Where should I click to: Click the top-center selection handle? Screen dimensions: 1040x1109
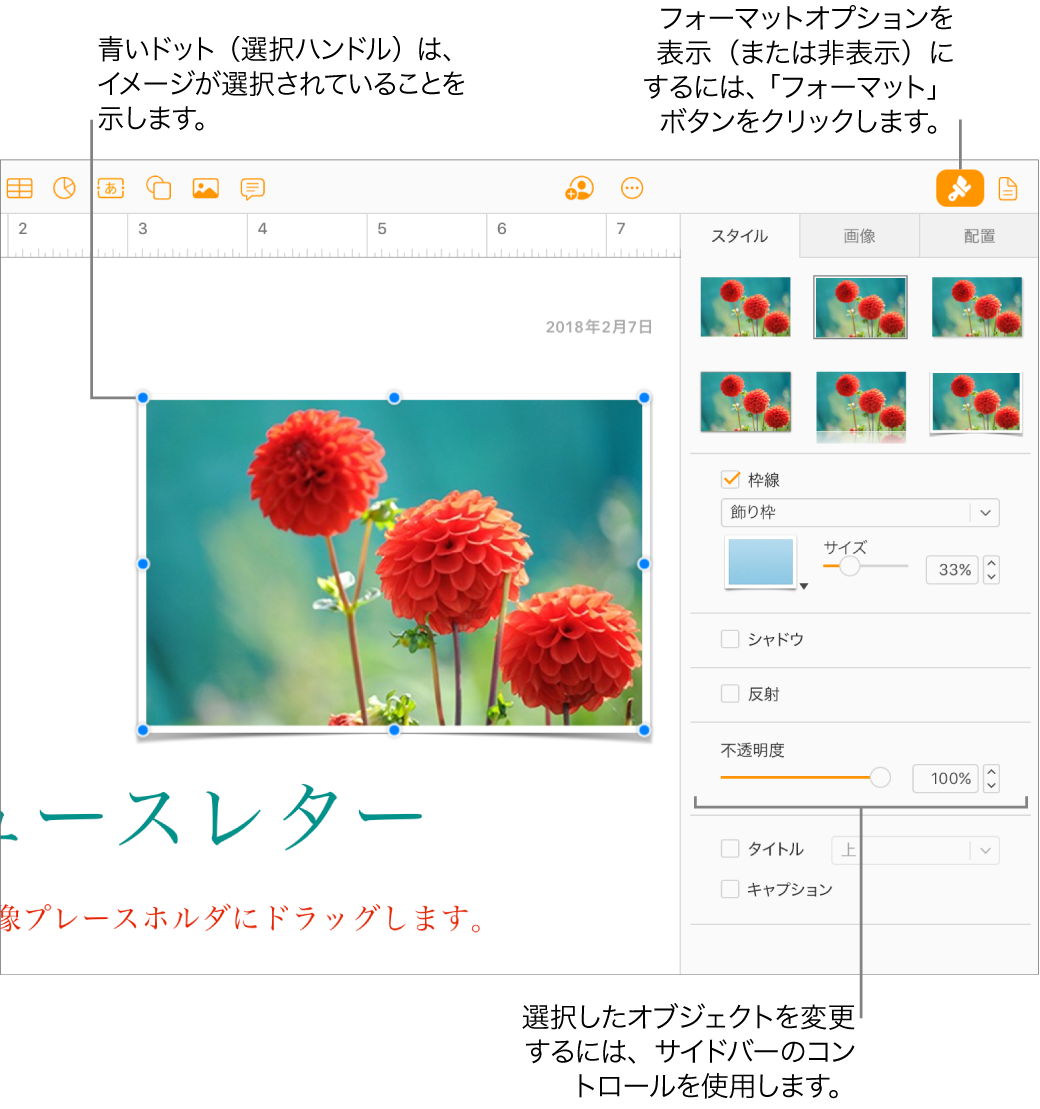394,398
